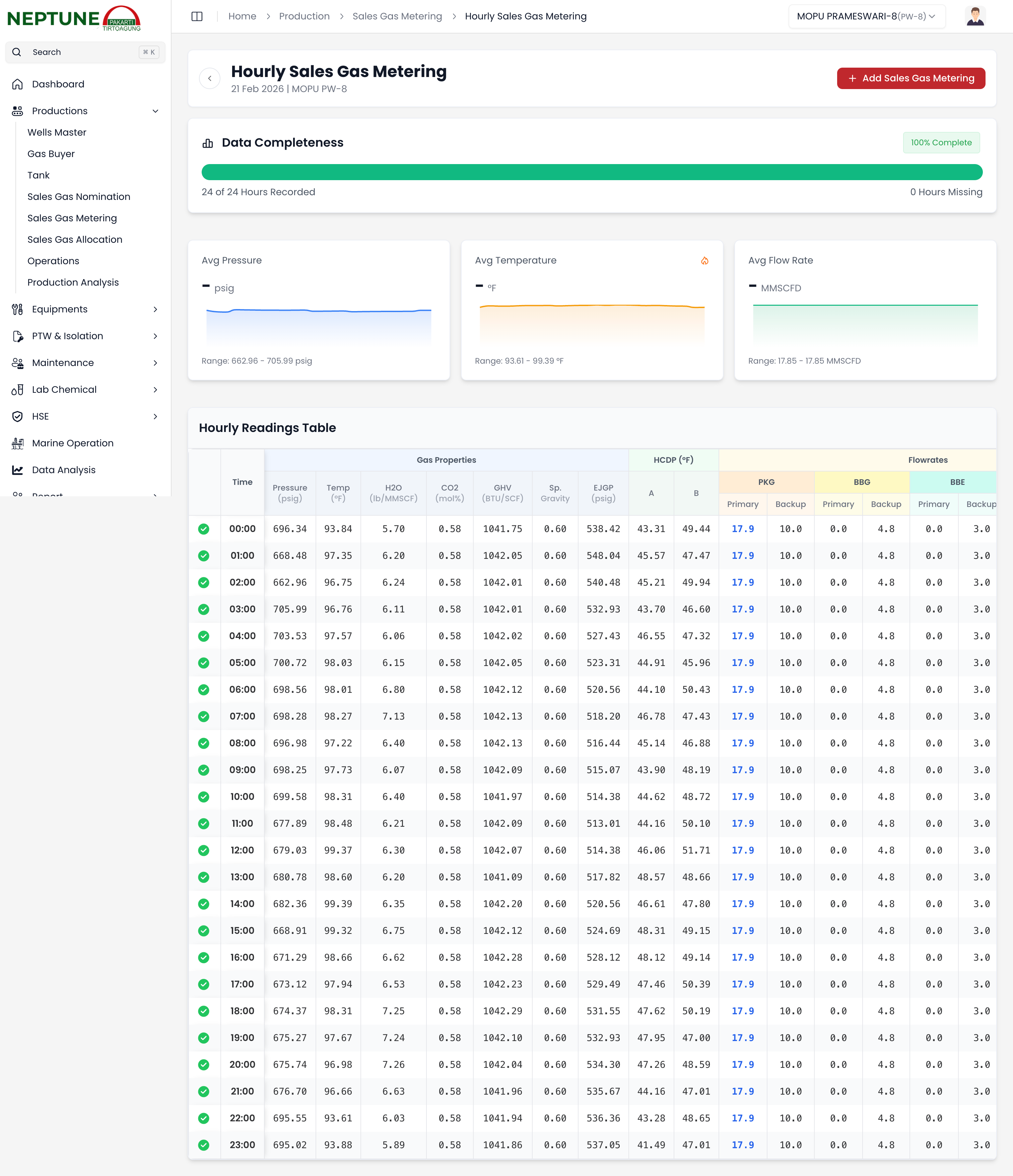Click the Add Sales Gas Metering button
Screen dimensions: 1013x1176
[910, 78]
